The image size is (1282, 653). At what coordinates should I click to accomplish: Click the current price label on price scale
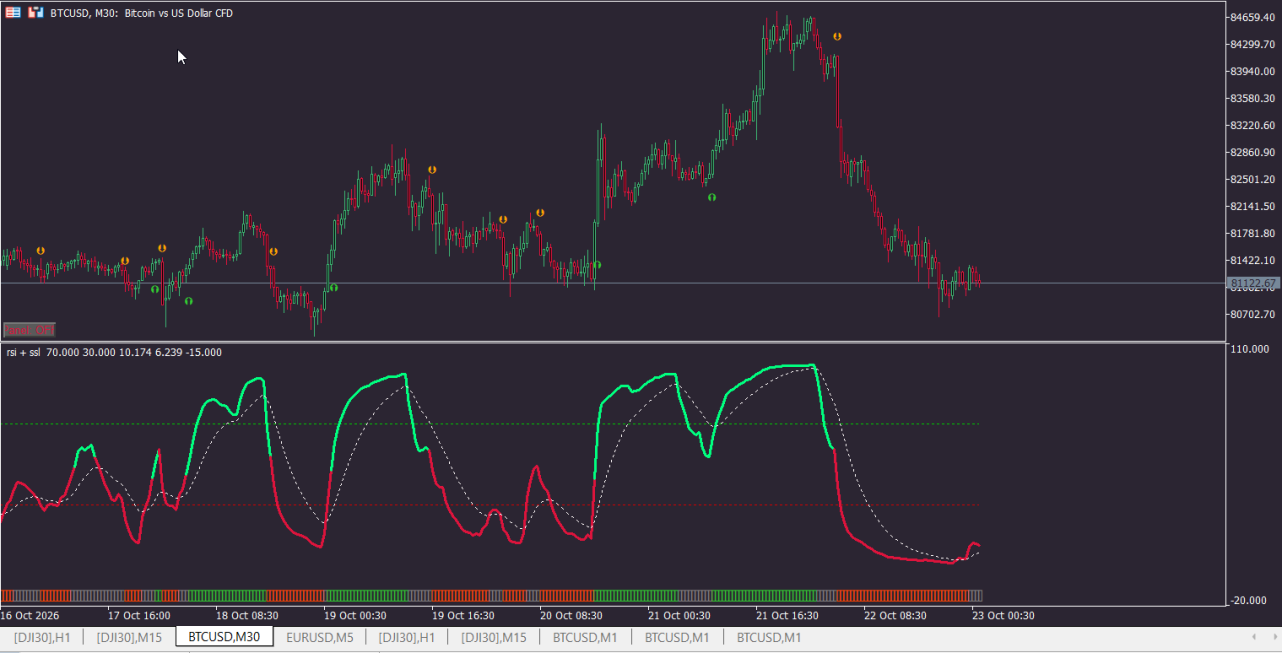point(1253,283)
